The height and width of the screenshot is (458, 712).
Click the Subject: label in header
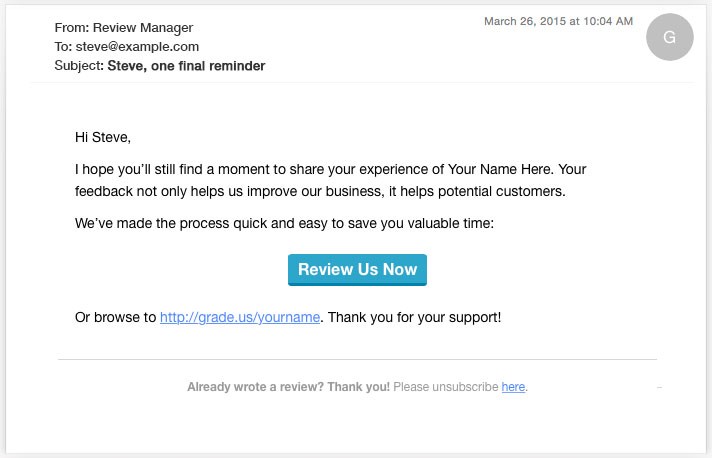coord(79,66)
